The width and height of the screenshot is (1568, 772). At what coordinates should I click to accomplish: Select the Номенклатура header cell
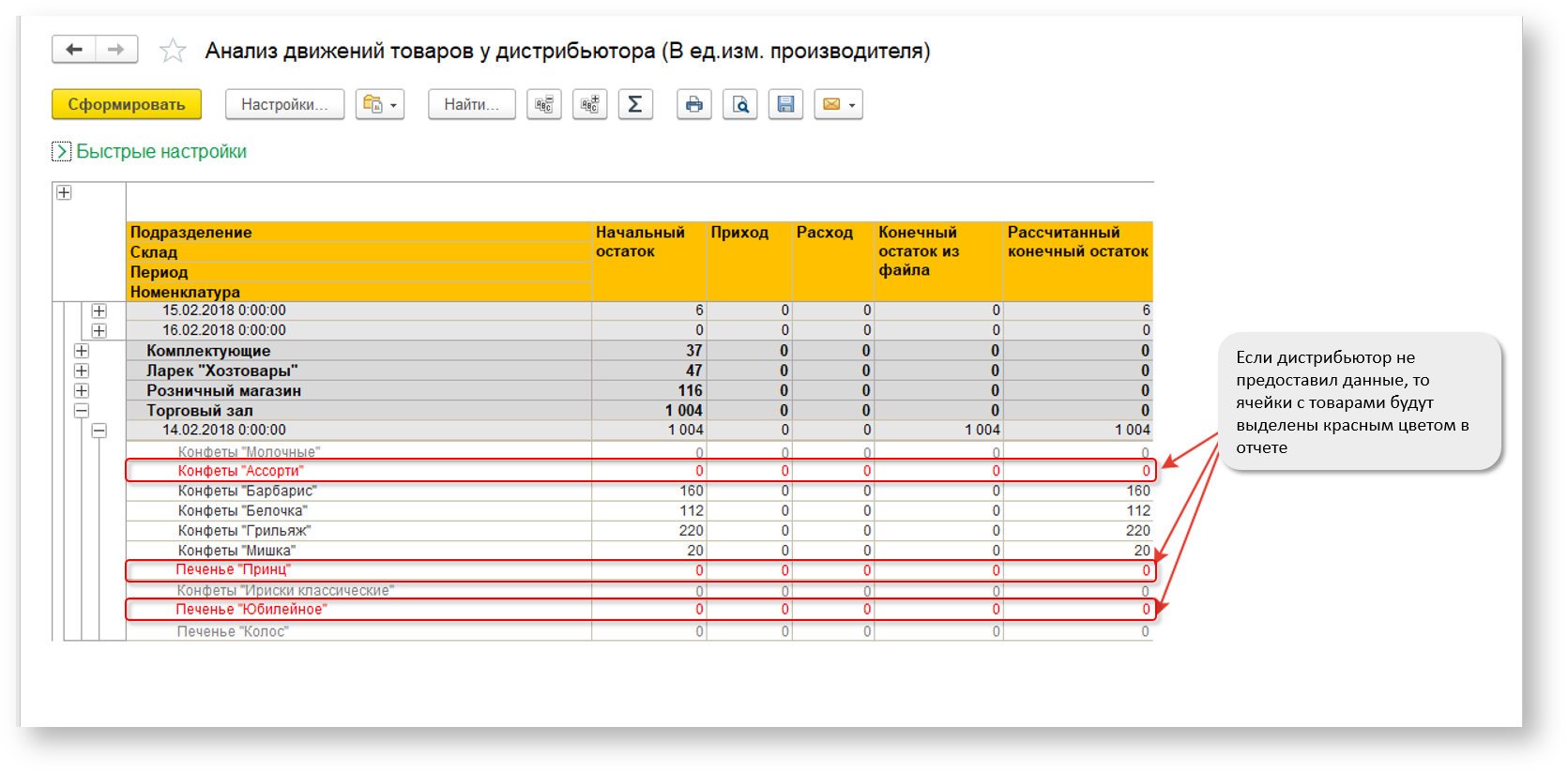click(x=359, y=292)
